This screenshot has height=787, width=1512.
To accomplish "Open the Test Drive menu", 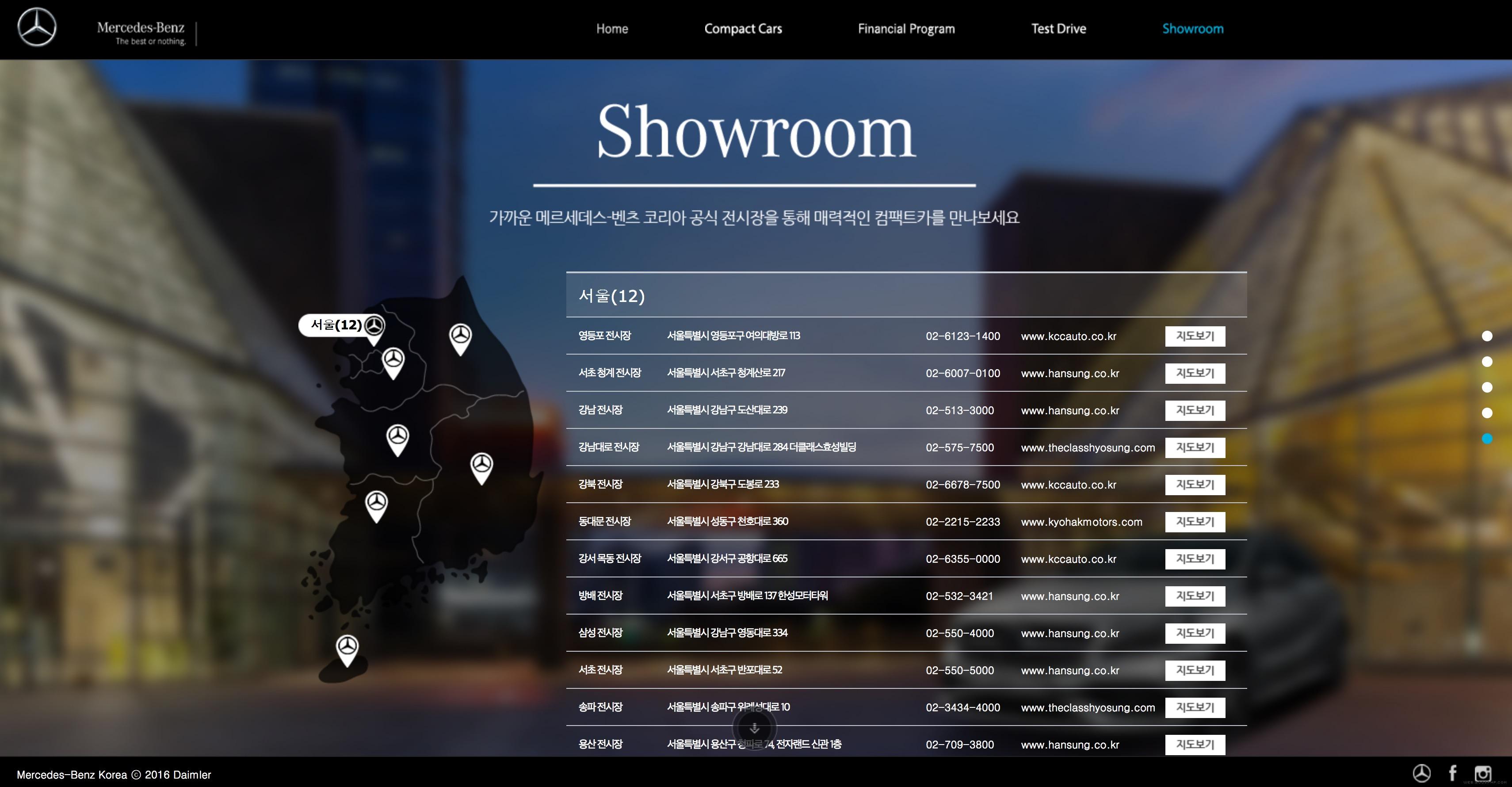I will [1059, 29].
